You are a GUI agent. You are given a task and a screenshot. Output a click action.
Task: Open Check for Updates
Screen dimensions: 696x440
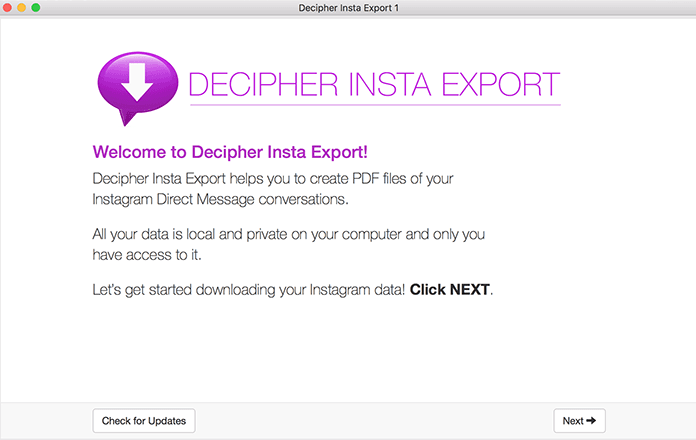(144, 420)
